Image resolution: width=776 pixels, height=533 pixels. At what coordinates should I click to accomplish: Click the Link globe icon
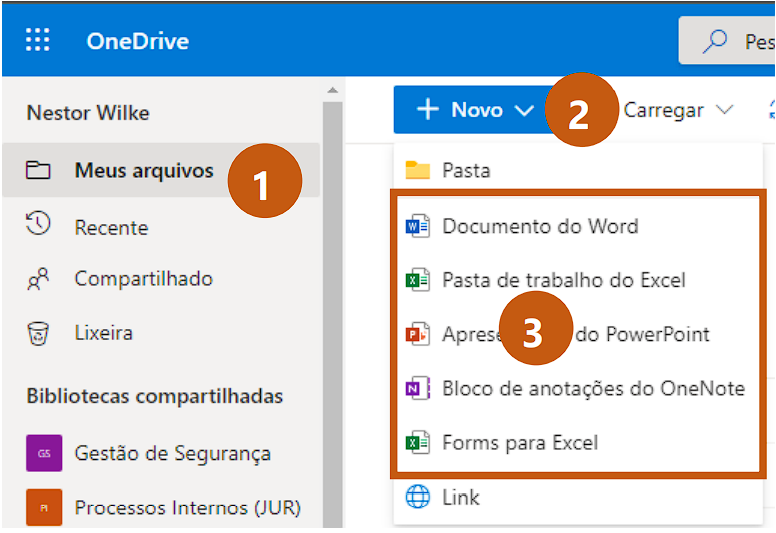pos(418,497)
